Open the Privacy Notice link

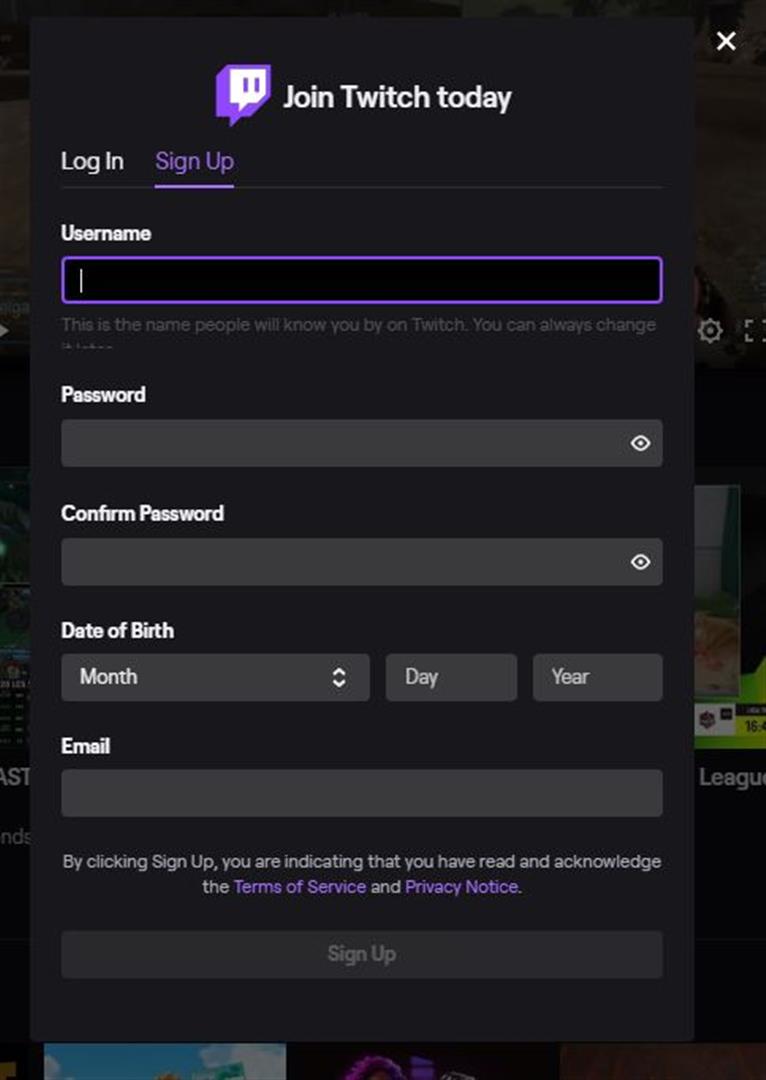tap(461, 887)
